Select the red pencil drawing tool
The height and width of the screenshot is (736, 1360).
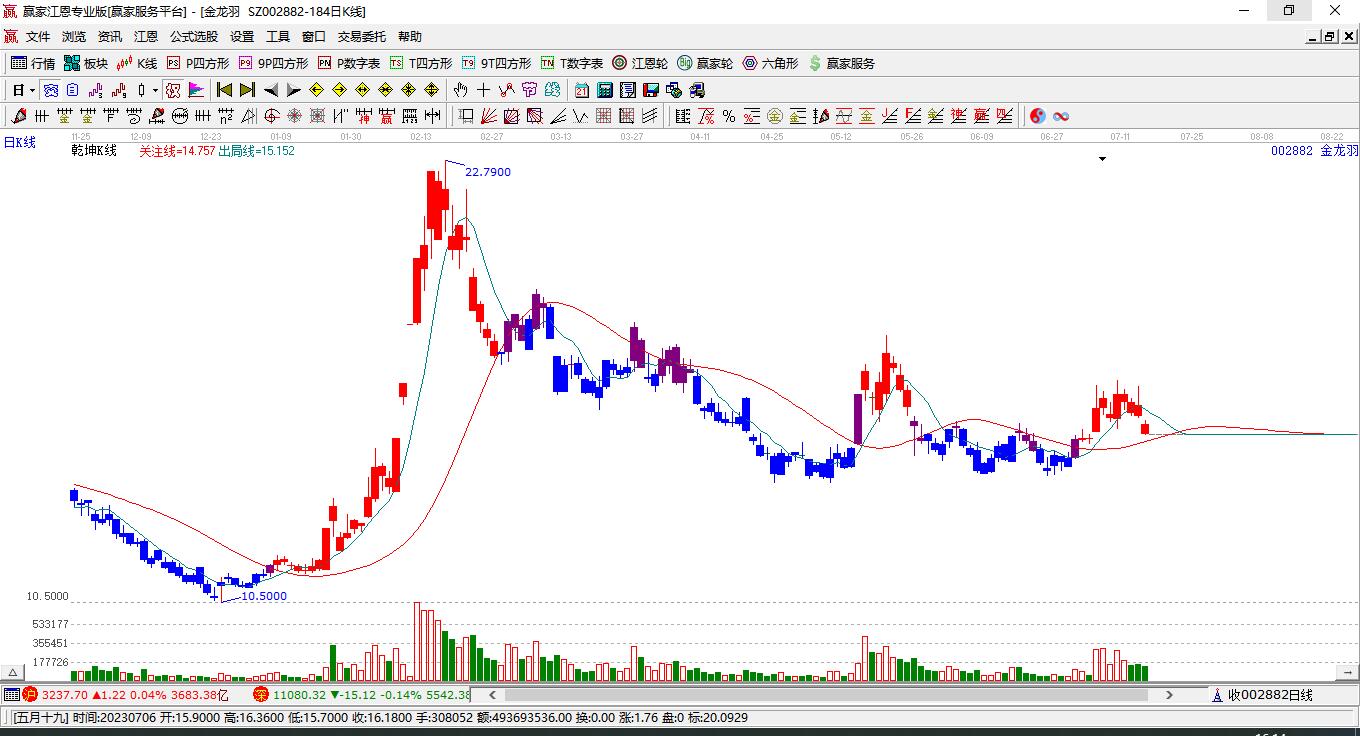click(x=19, y=116)
